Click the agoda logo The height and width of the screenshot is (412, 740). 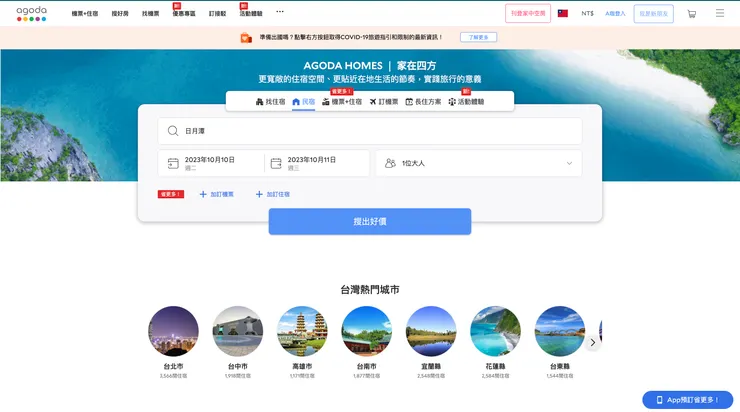32,14
